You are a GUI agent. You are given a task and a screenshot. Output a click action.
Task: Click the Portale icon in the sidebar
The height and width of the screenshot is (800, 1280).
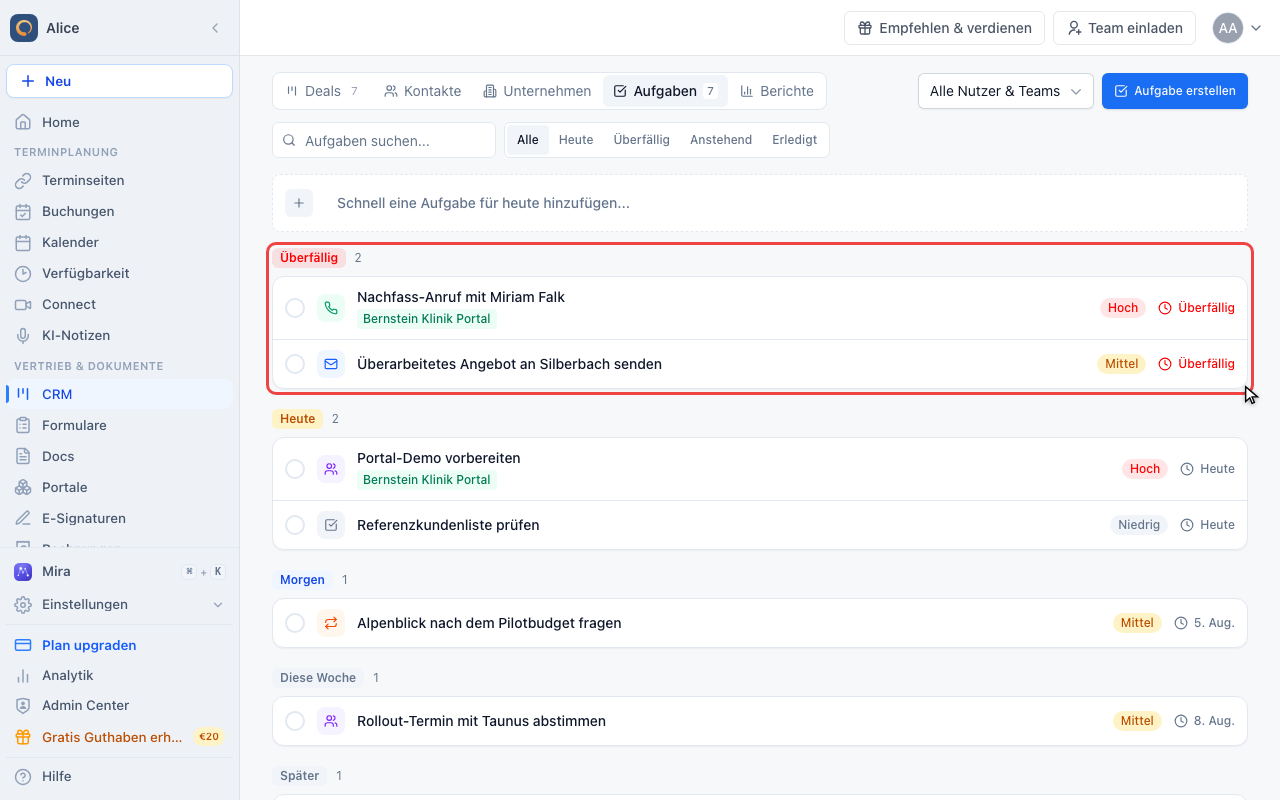pos(23,488)
